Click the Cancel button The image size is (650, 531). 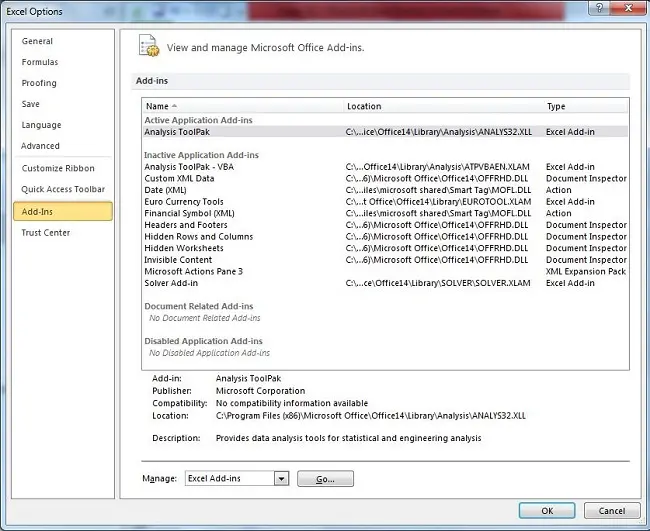pyautogui.click(x=611, y=511)
